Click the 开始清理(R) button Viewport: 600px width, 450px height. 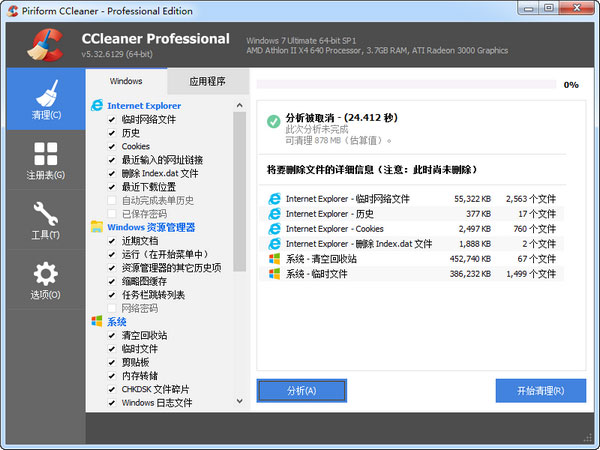[x=540, y=390]
